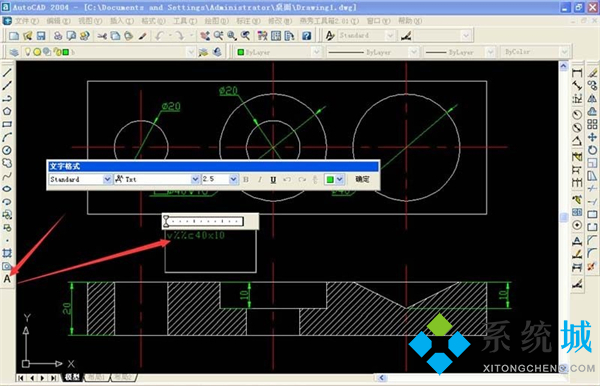Click in the text editor box
The height and width of the screenshot is (386, 600).
click(x=210, y=251)
